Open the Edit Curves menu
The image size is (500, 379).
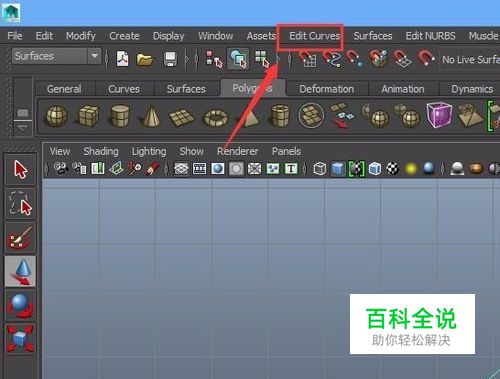314,36
